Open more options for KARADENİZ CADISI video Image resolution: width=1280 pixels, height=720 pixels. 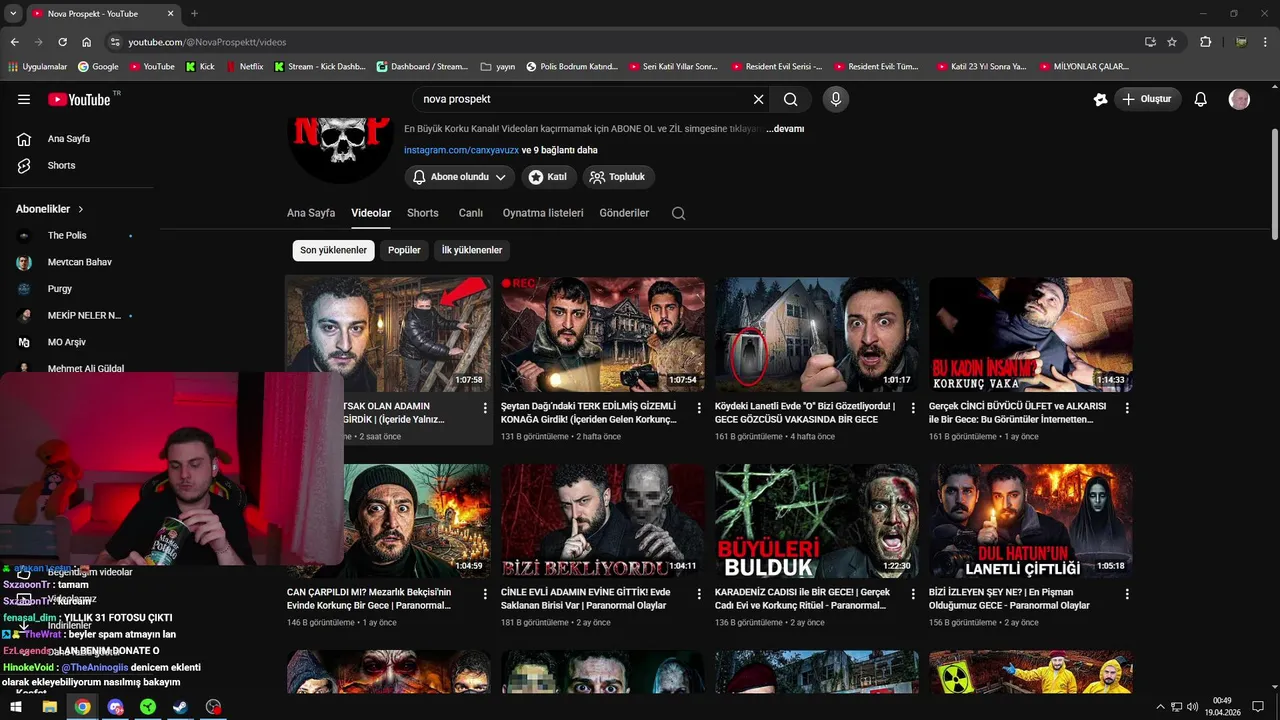click(x=913, y=594)
